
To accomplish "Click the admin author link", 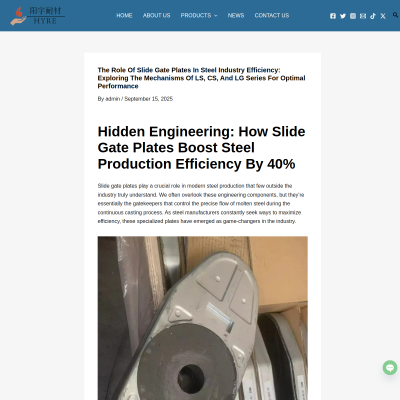I will 113,99.
